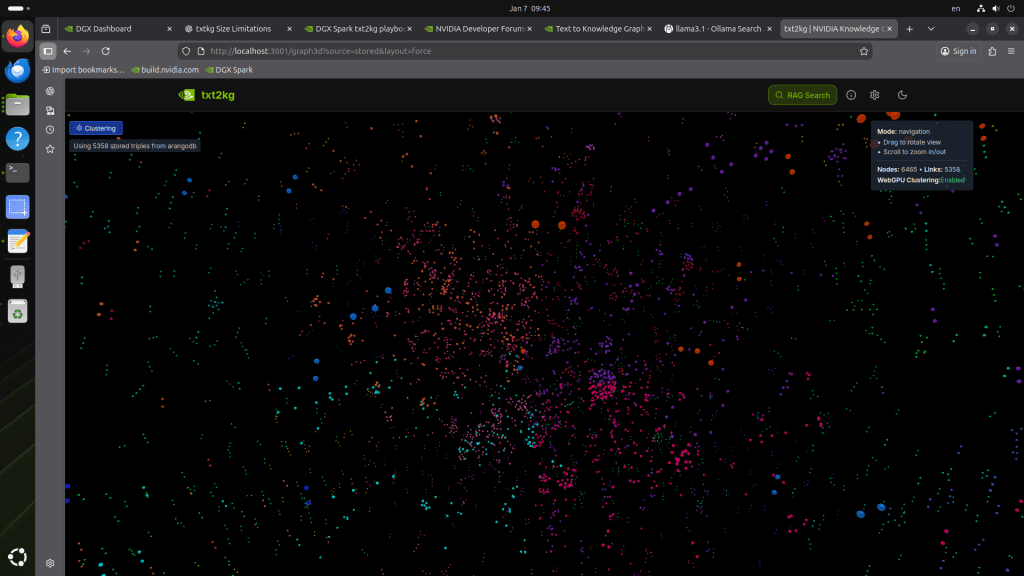
Task: Expand the list all tabs chevron
Action: [x=933, y=29]
